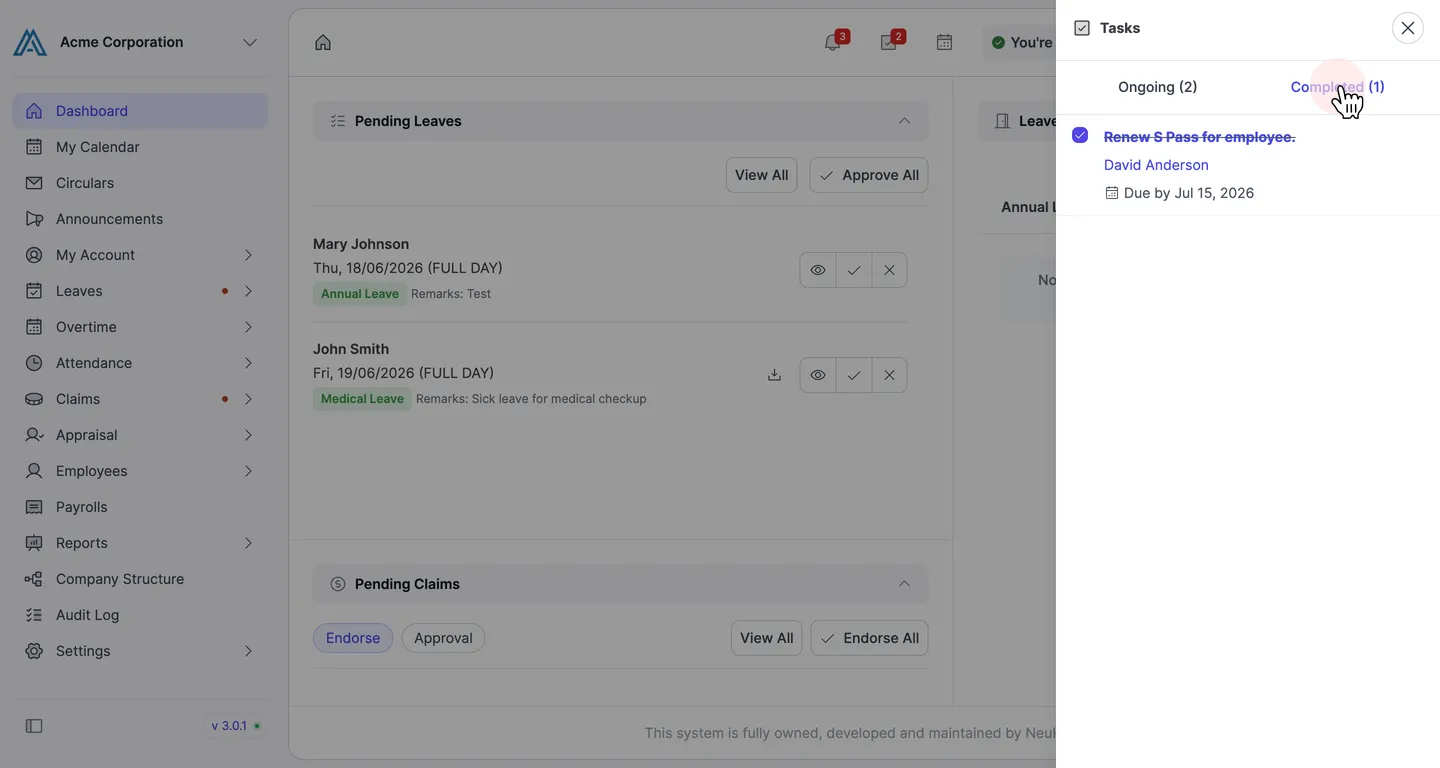Viewport: 1440px width, 768px height.
Task: Click version v 3.0.1 label
Action: pyautogui.click(x=229, y=726)
